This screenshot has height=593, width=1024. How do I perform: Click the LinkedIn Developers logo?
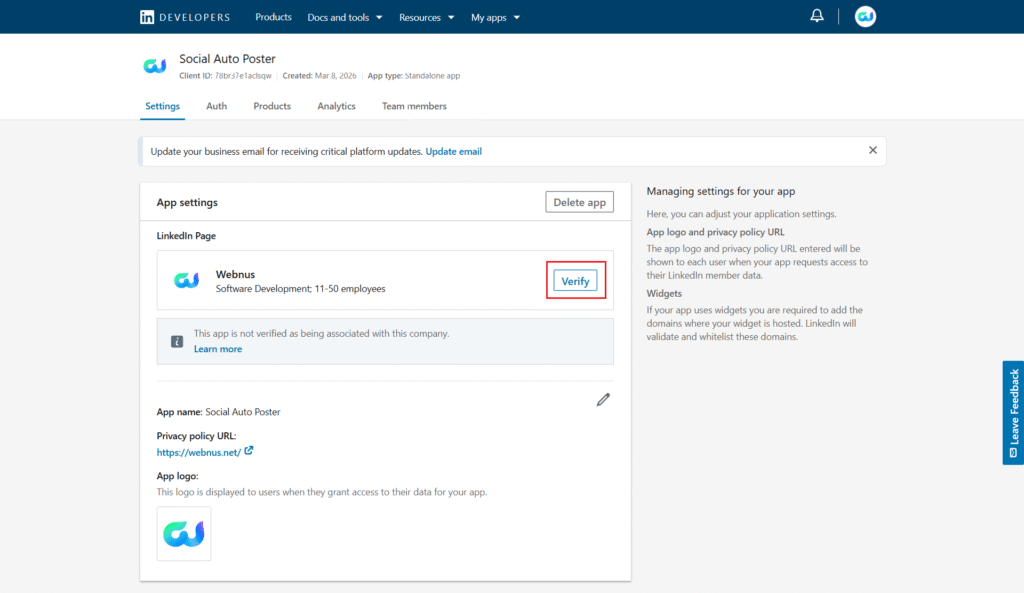click(x=185, y=17)
